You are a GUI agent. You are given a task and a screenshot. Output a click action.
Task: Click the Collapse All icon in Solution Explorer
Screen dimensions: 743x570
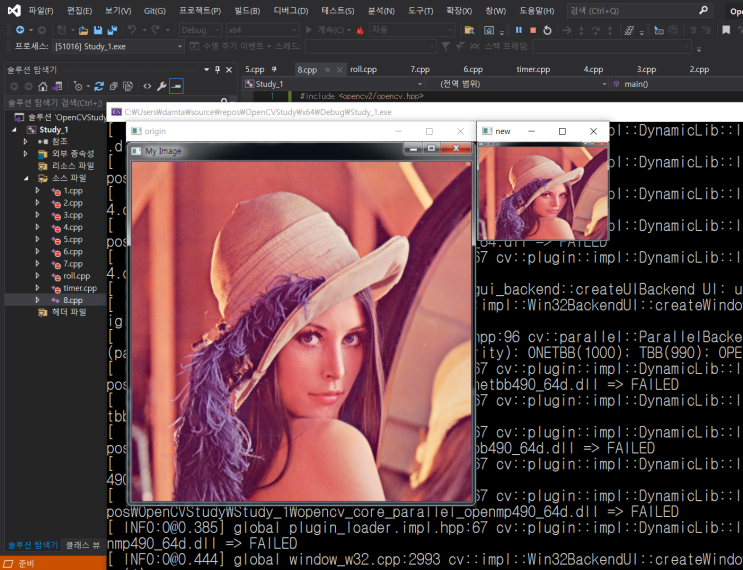tap(113, 86)
